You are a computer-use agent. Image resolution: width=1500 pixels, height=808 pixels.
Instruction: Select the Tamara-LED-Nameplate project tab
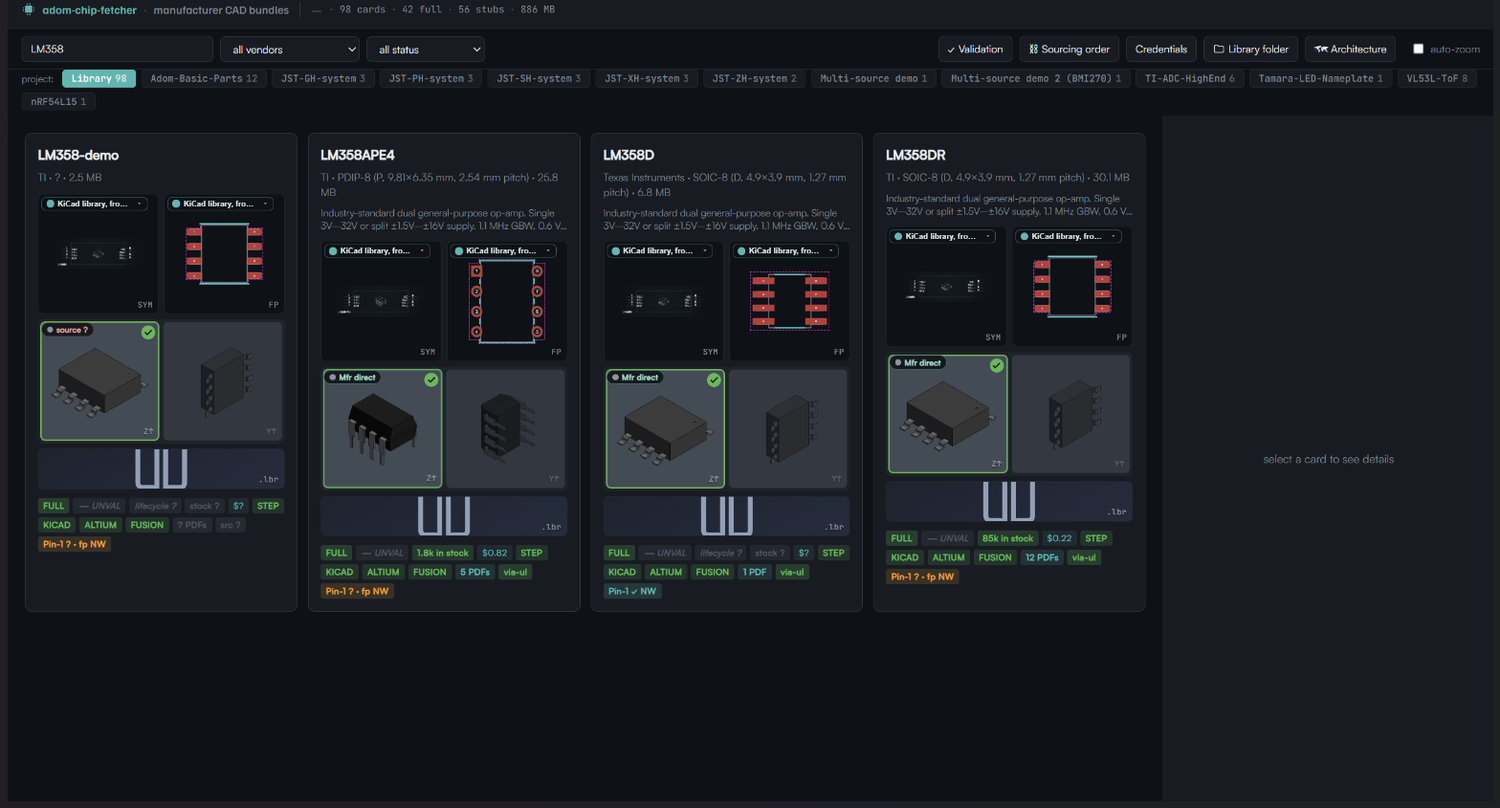point(1320,78)
